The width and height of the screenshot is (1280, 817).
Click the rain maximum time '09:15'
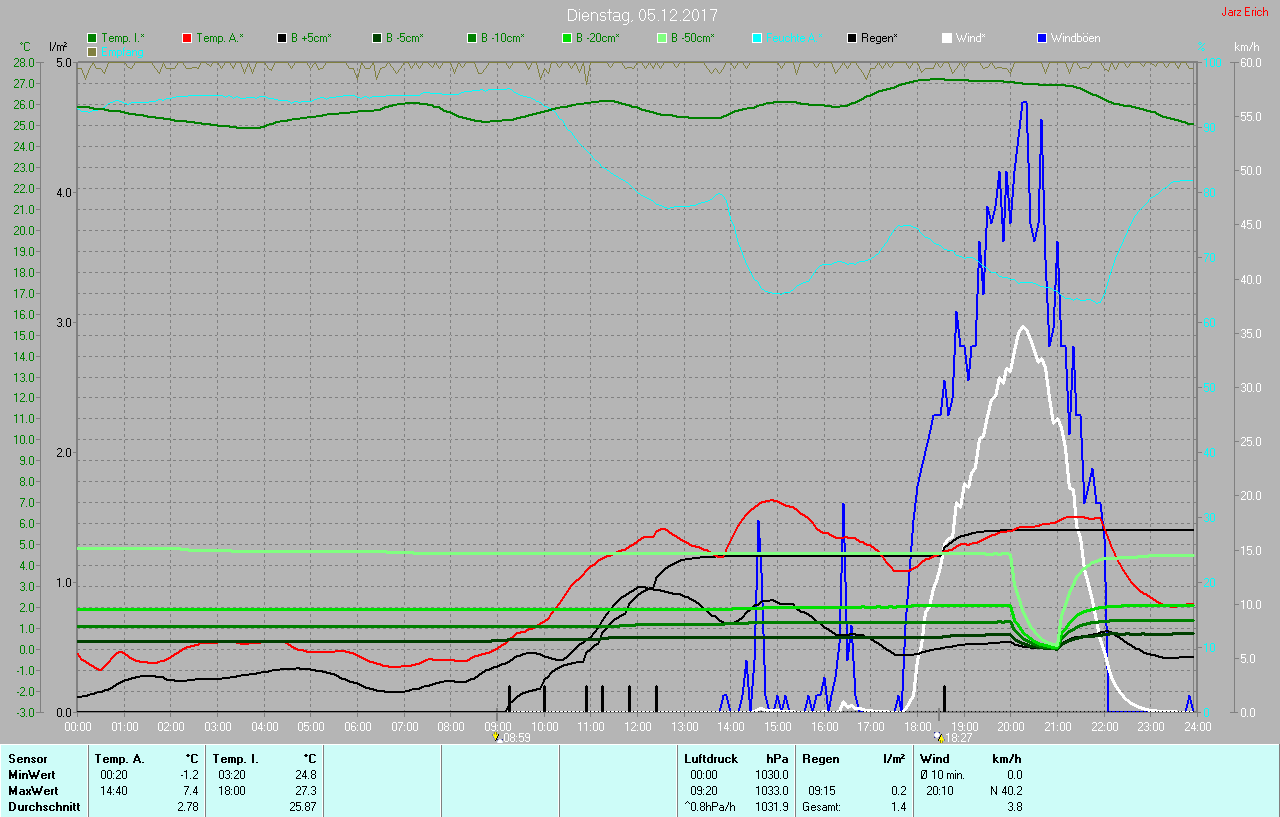822,791
